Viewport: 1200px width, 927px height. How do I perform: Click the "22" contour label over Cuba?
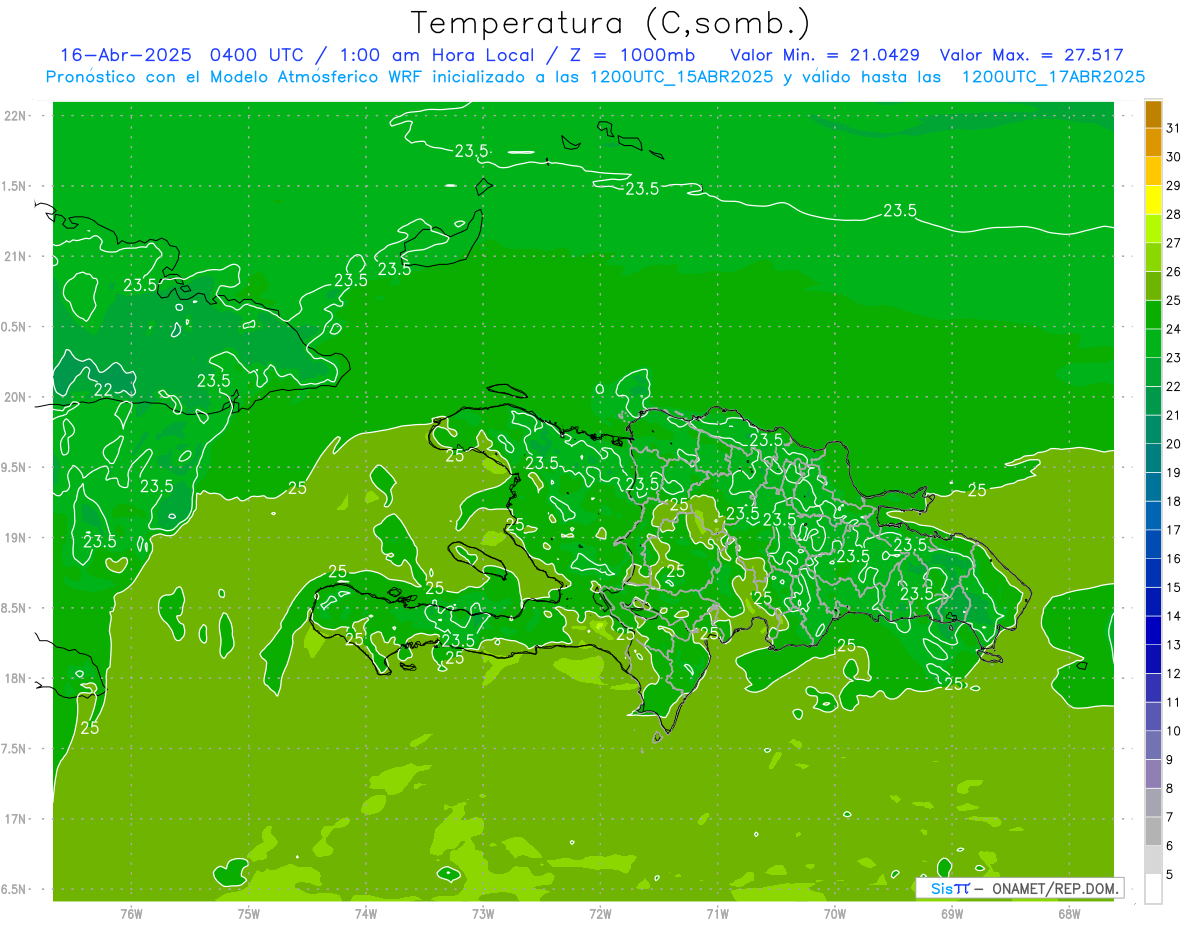point(103,389)
